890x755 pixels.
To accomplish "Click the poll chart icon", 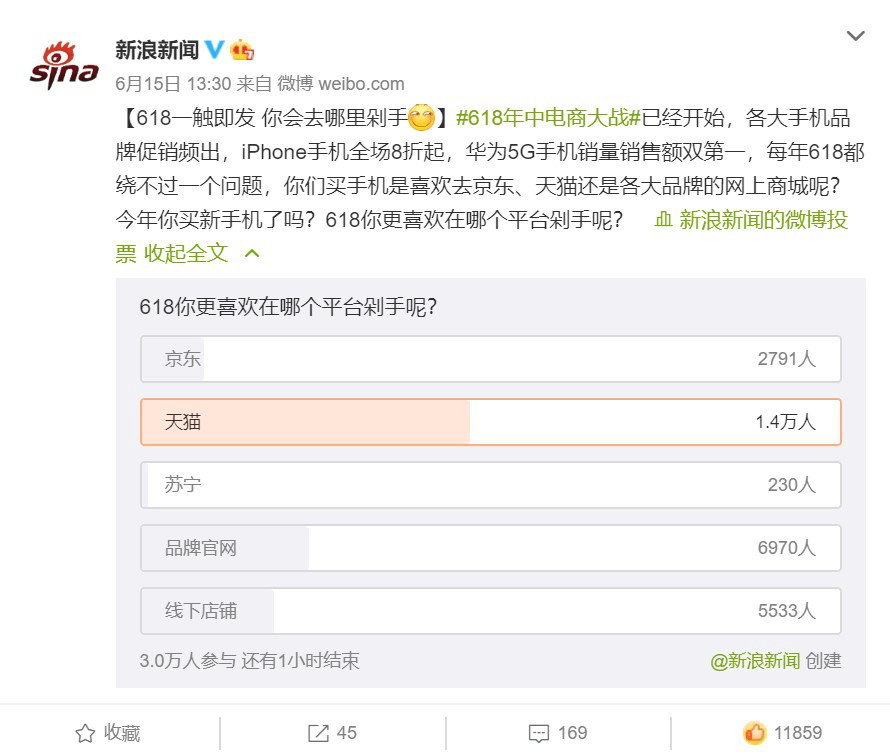I will click(x=663, y=220).
